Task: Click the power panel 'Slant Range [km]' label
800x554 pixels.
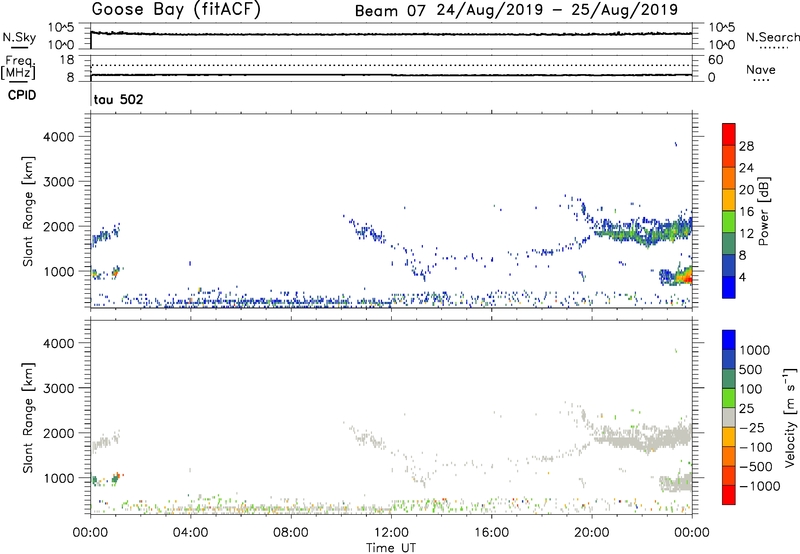Action: [x=28, y=211]
